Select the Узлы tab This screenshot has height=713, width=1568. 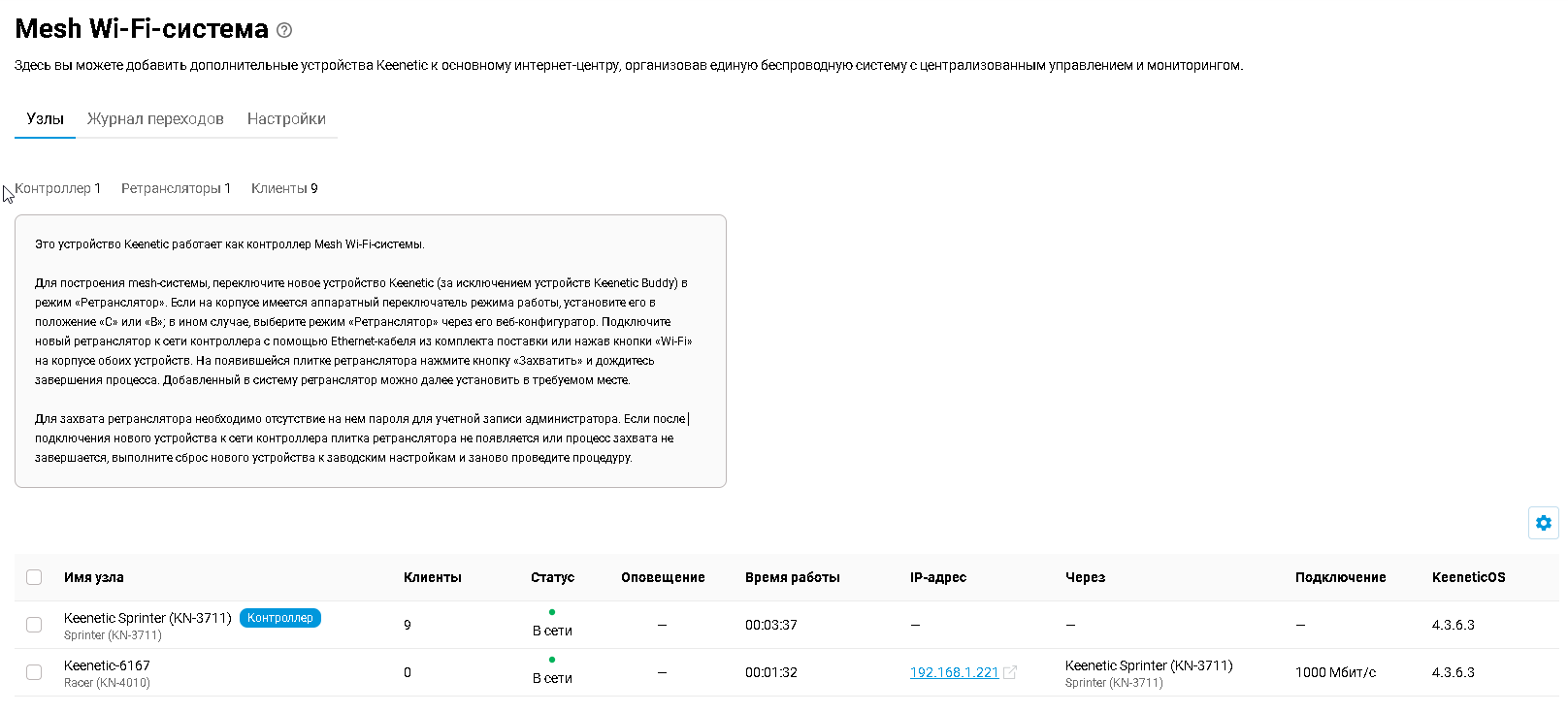click(x=45, y=118)
